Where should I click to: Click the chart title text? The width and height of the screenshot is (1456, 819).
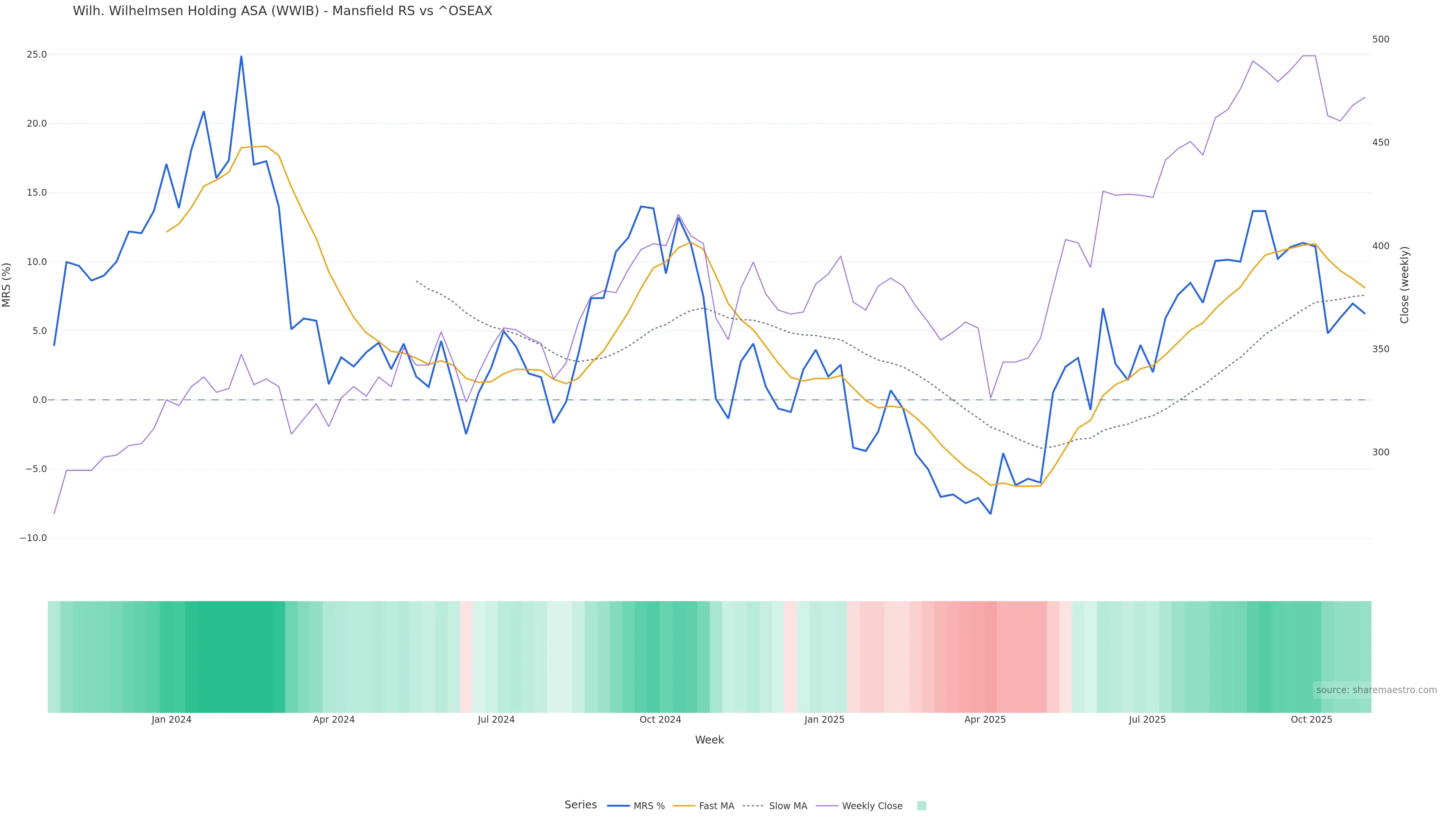282,11
